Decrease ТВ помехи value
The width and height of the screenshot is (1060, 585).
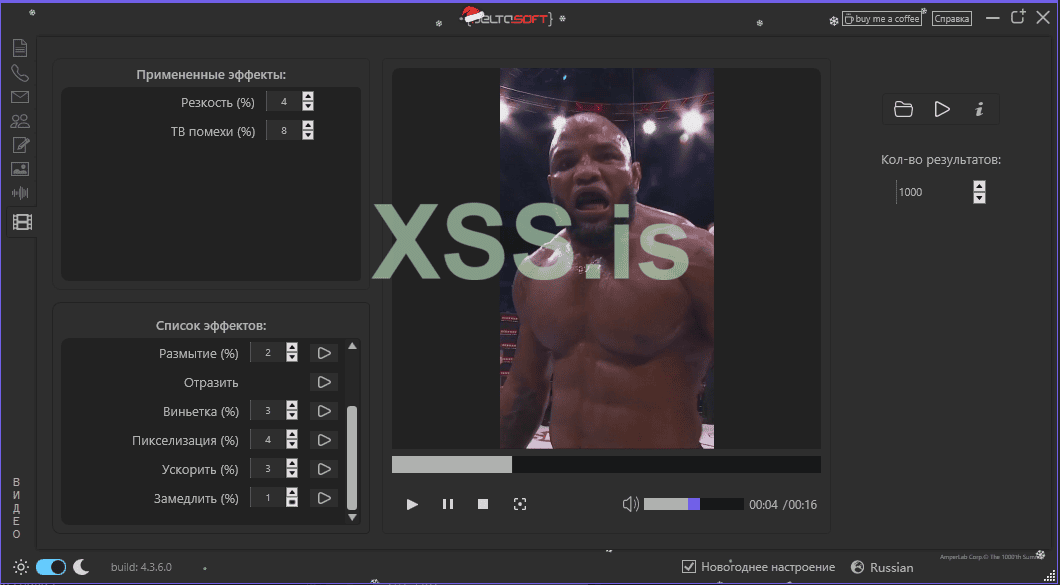tap(308, 135)
